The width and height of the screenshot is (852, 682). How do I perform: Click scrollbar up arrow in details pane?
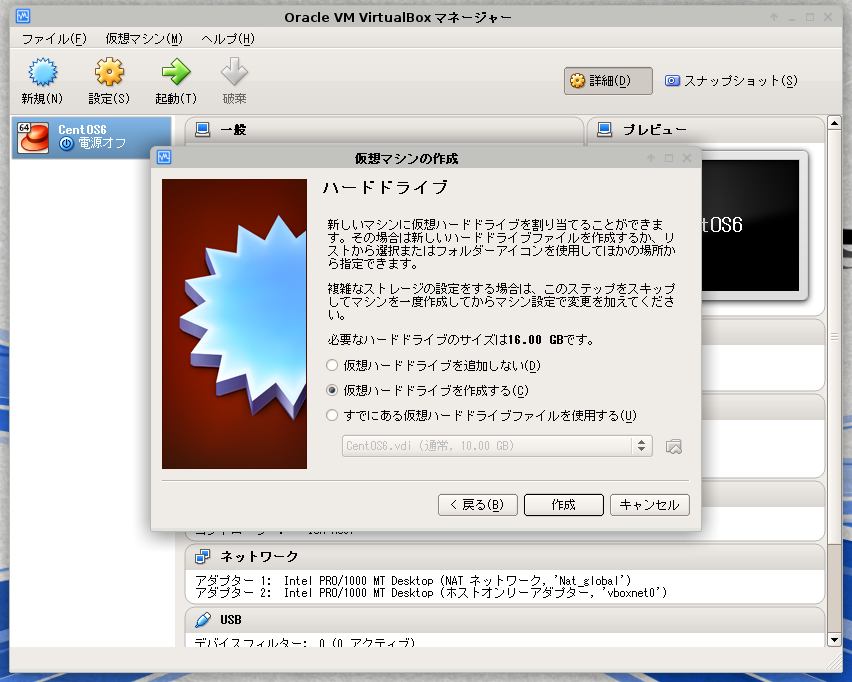tap(834, 123)
